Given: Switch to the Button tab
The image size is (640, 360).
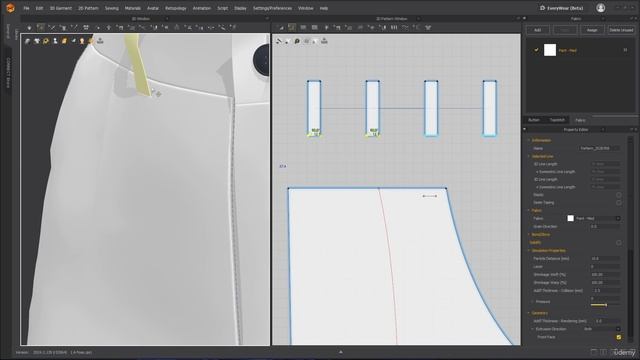Looking at the screenshot, I should (534, 120).
